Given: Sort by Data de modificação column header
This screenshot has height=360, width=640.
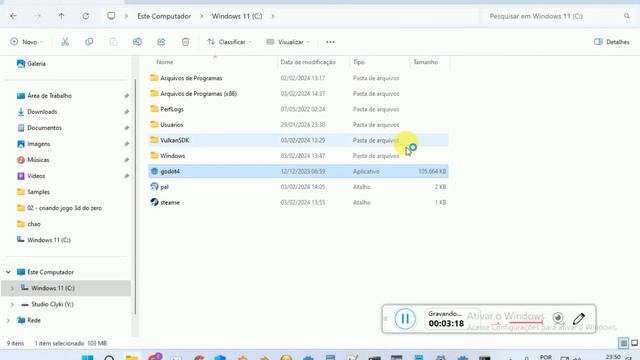Looking at the screenshot, I should [x=308, y=62].
